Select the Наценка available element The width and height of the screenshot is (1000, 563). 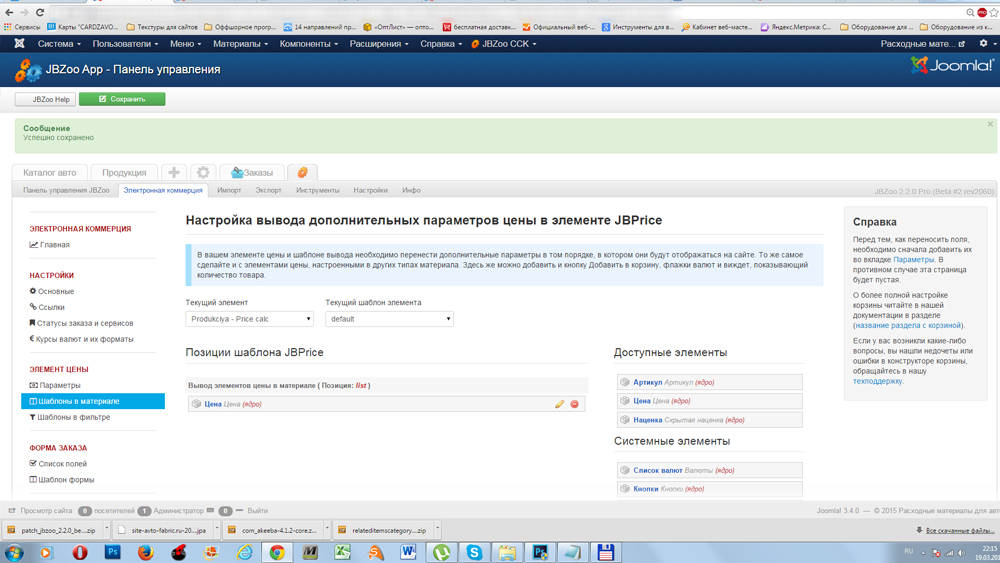[709, 420]
